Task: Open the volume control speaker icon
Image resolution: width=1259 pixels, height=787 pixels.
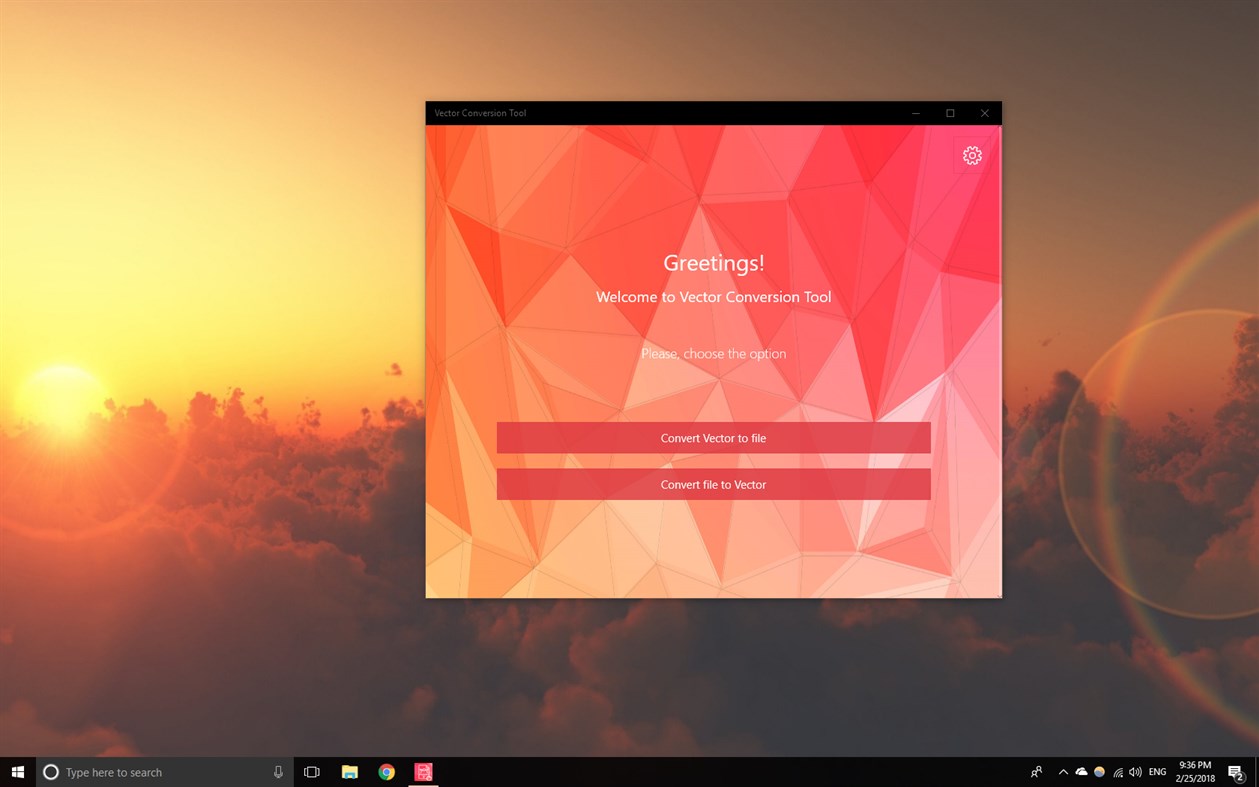Action: tap(1135, 771)
